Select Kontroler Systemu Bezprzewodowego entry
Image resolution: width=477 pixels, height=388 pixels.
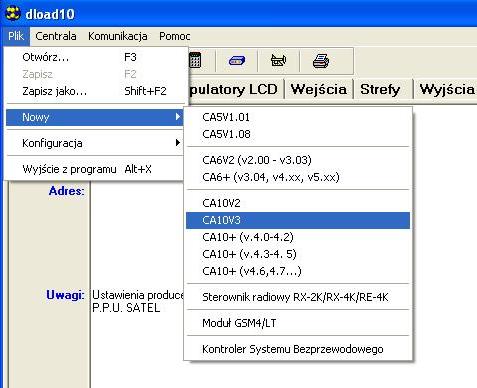298,349
